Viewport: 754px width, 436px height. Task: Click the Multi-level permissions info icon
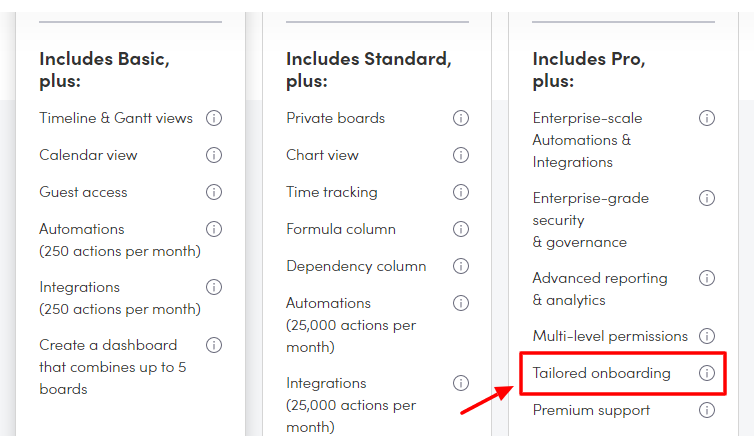[707, 336]
